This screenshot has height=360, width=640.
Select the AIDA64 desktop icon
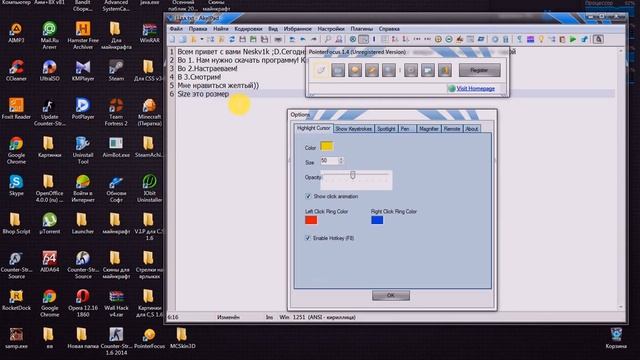point(49,262)
